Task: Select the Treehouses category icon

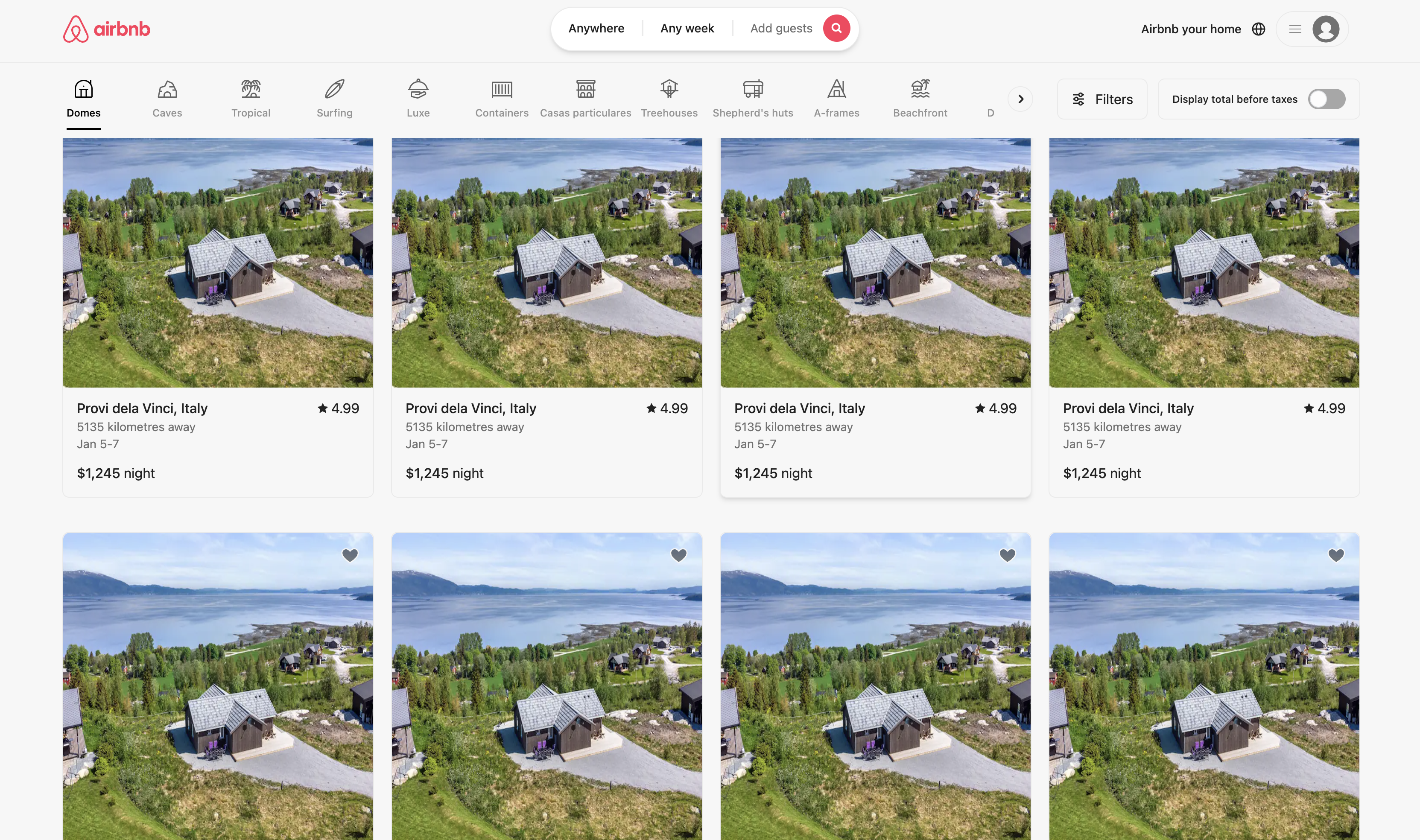Action: pos(669,89)
